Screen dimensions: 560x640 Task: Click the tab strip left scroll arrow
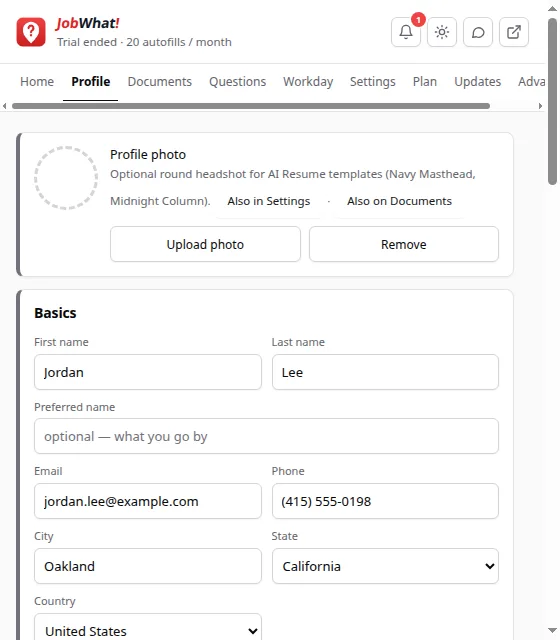4,106
